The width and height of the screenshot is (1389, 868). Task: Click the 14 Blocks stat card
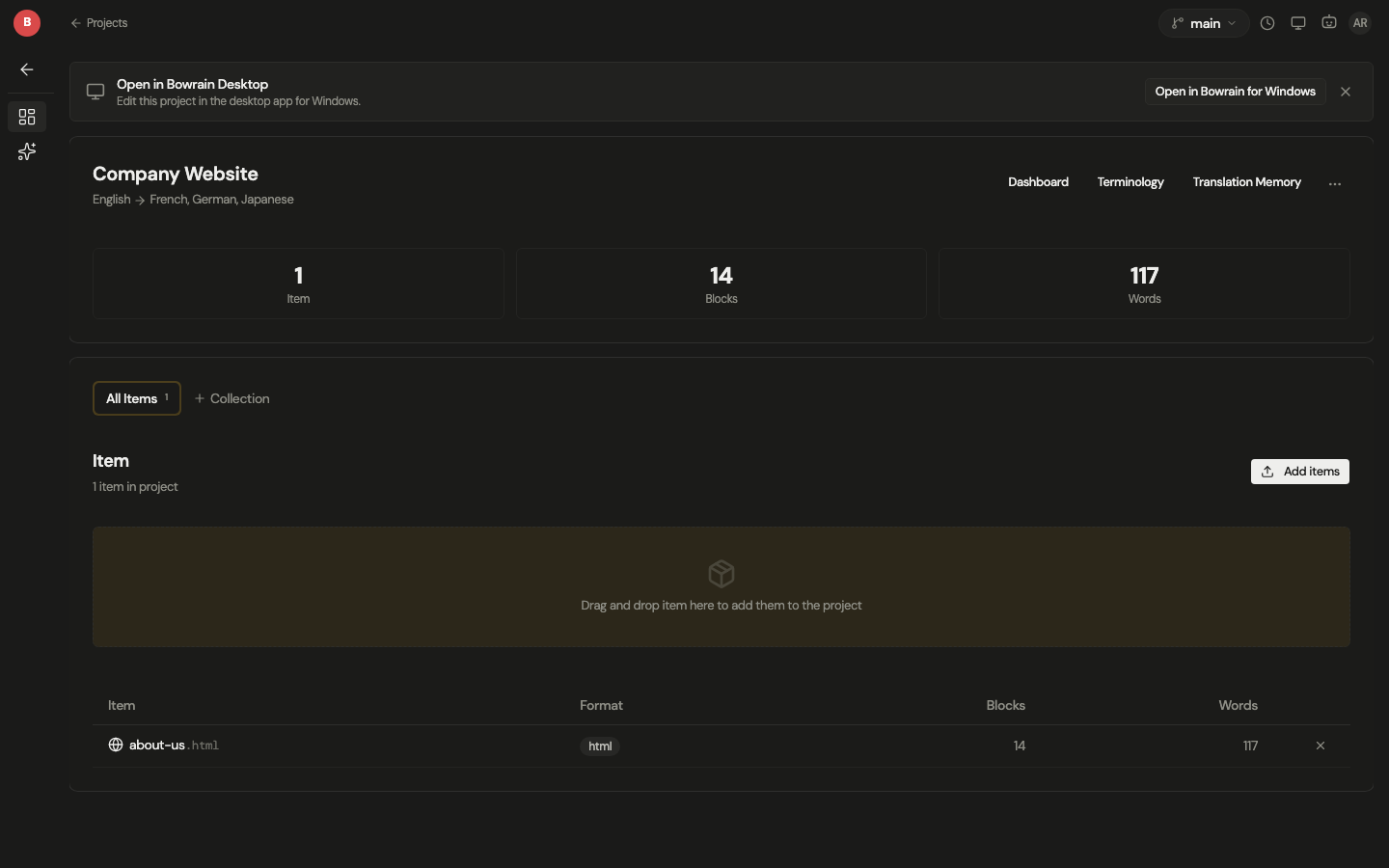[x=722, y=284]
